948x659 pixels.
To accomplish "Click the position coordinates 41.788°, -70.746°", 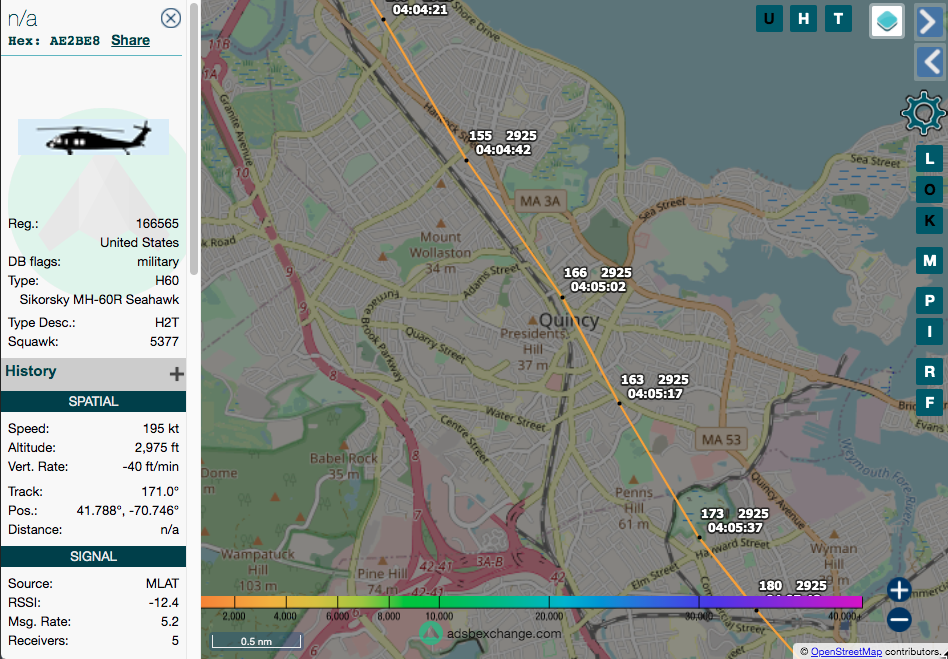I will [128, 511].
